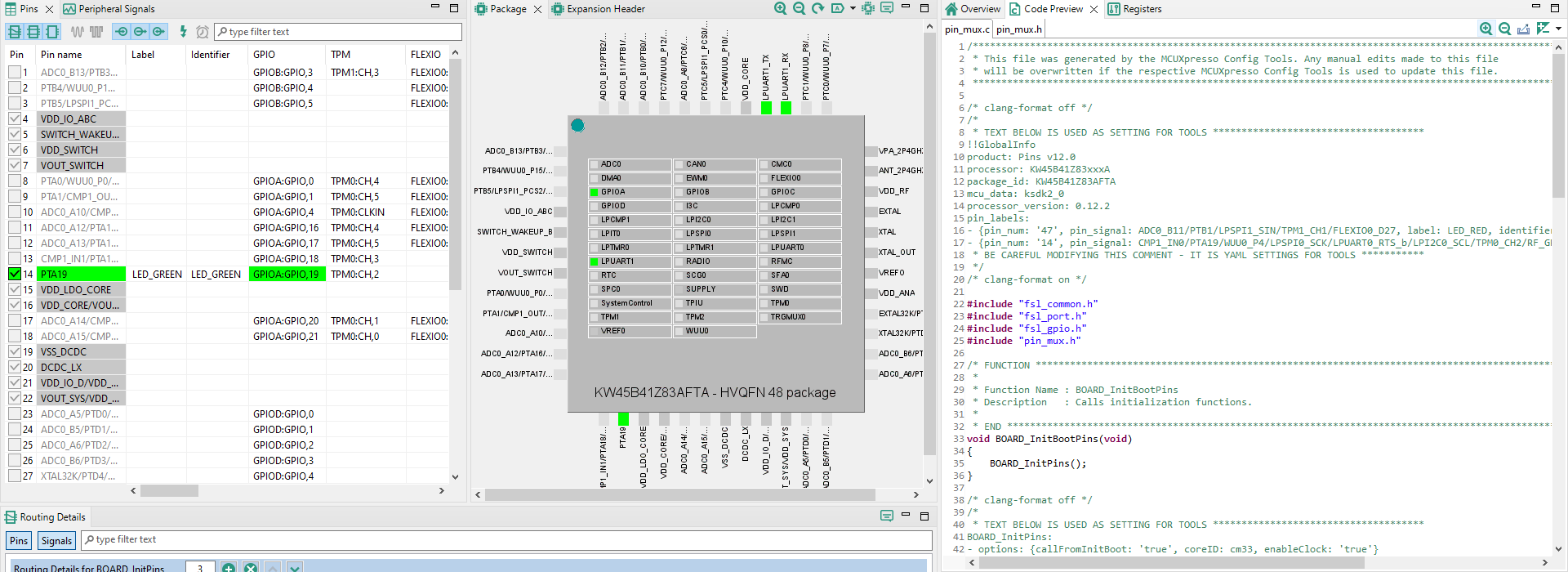Collapse line 16 fold marker in code
Viewport: 1568px width, 572px height.
point(970,231)
